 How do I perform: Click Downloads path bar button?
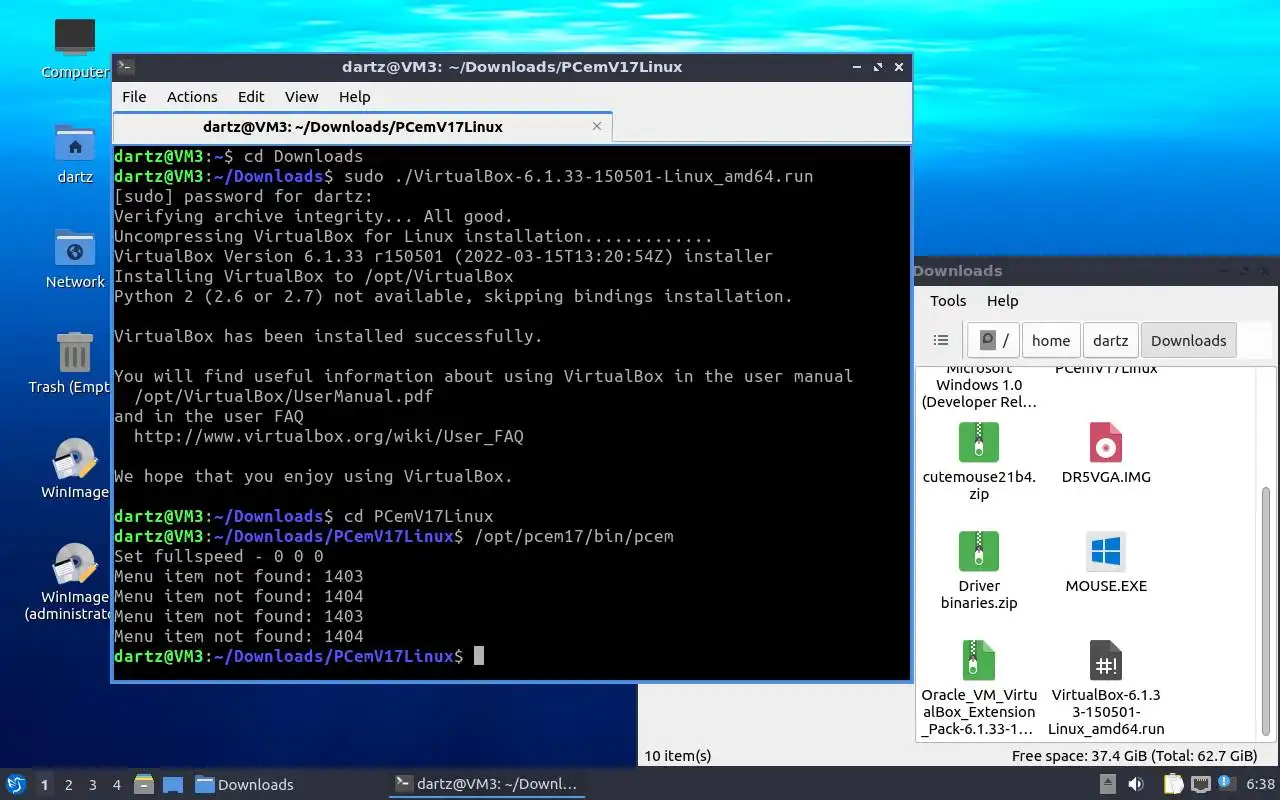(x=1188, y=340)
